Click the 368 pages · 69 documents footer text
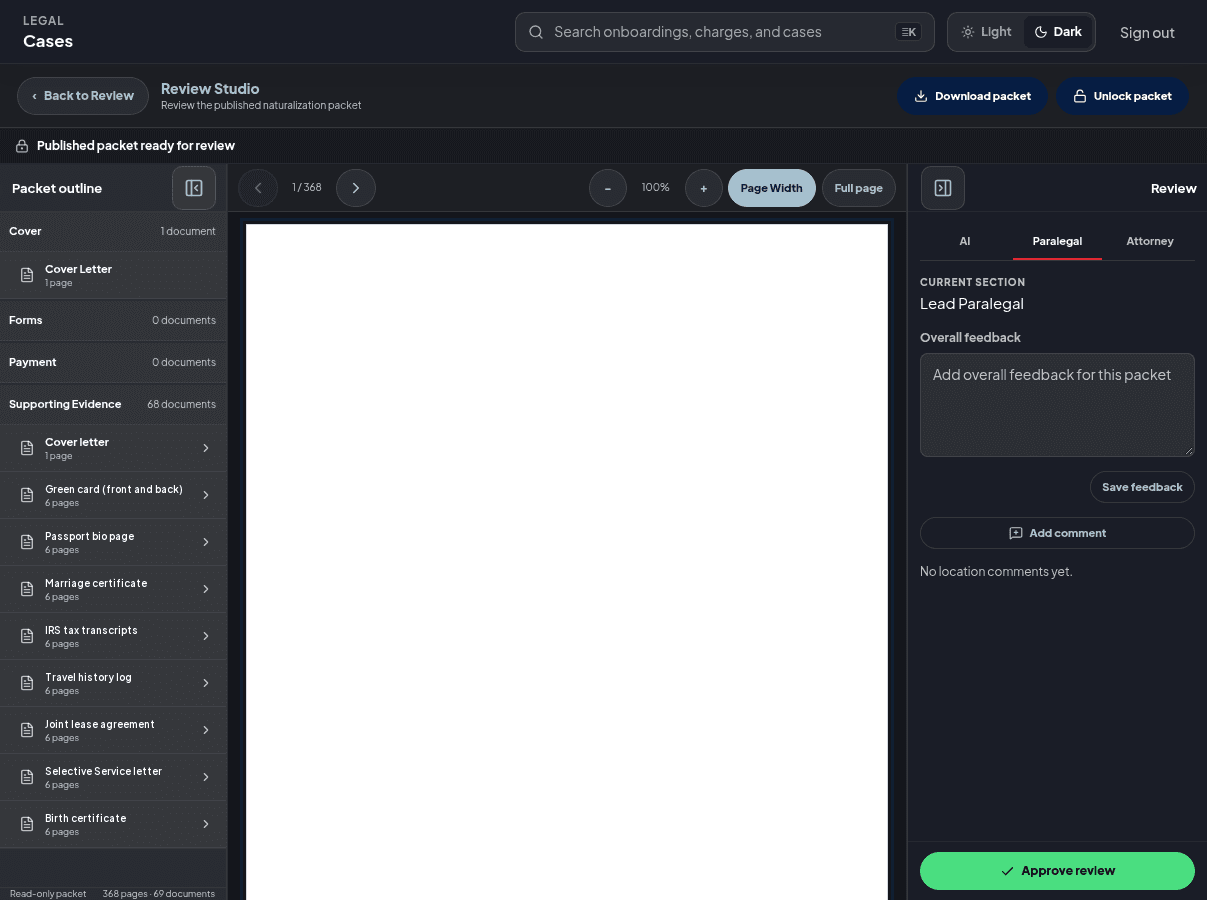Screen dimensions: 1207x900 [158, 894]
